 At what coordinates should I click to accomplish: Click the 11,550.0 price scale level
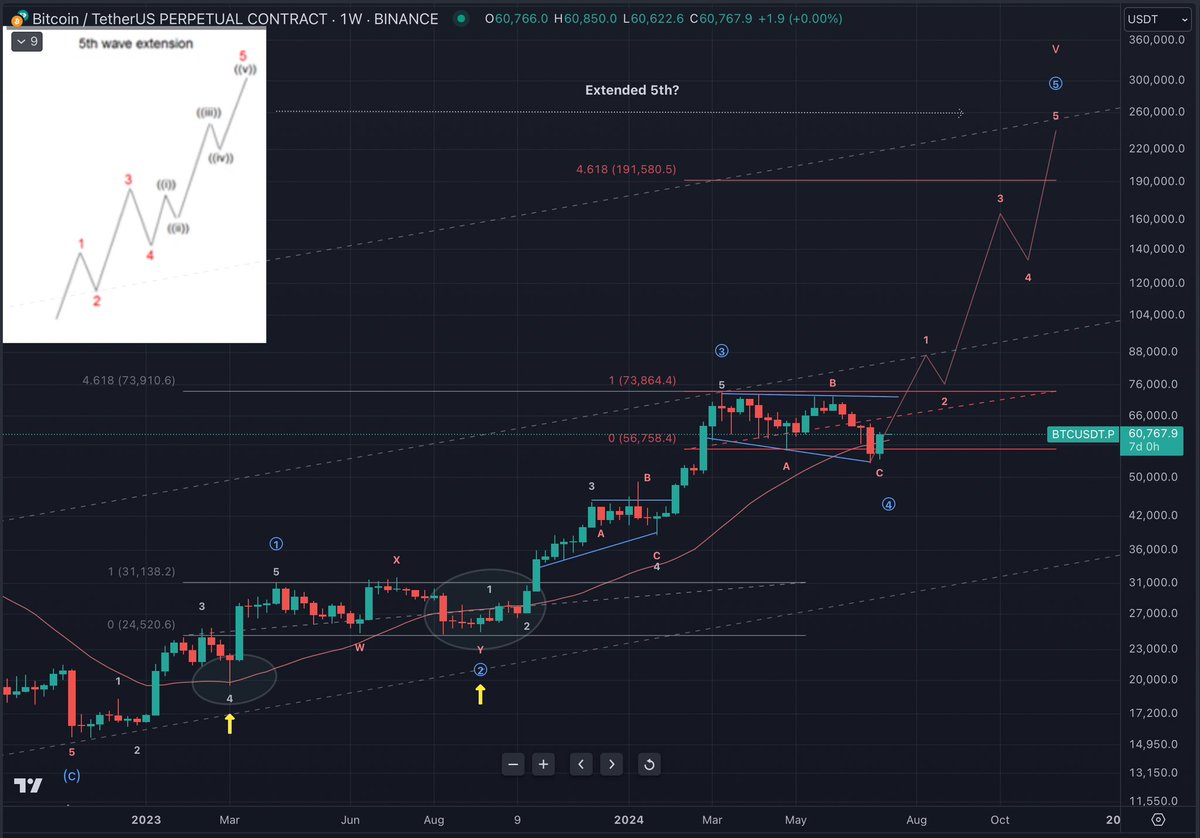[x=1151, y=801]
